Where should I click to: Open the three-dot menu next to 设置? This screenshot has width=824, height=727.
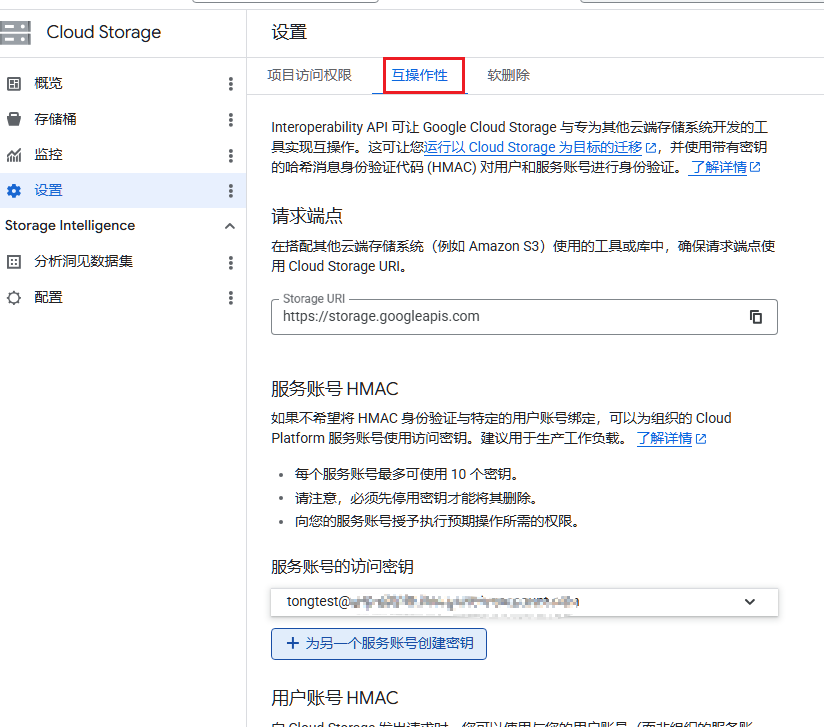pos(231,191)
